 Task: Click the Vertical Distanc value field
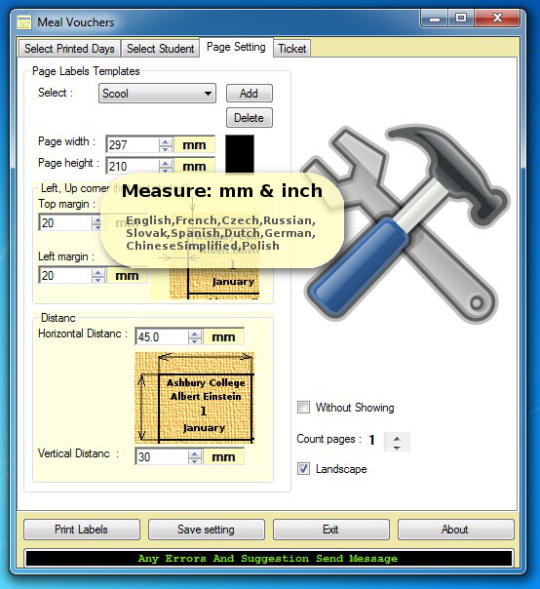point(161,456)
